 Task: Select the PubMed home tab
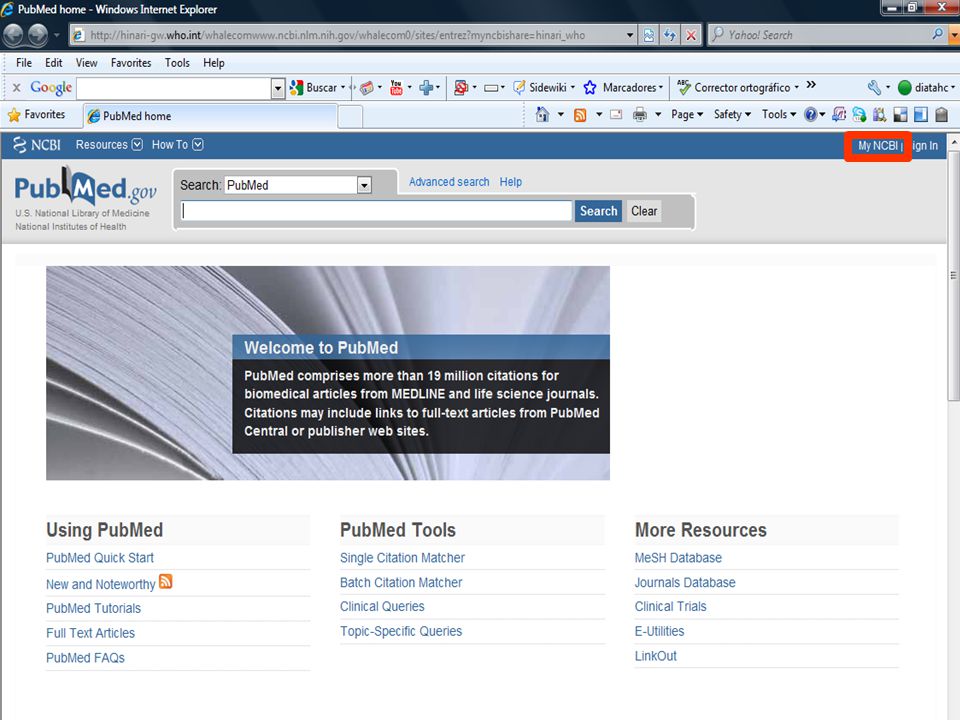pyautogui.click(x=210, y=116)
